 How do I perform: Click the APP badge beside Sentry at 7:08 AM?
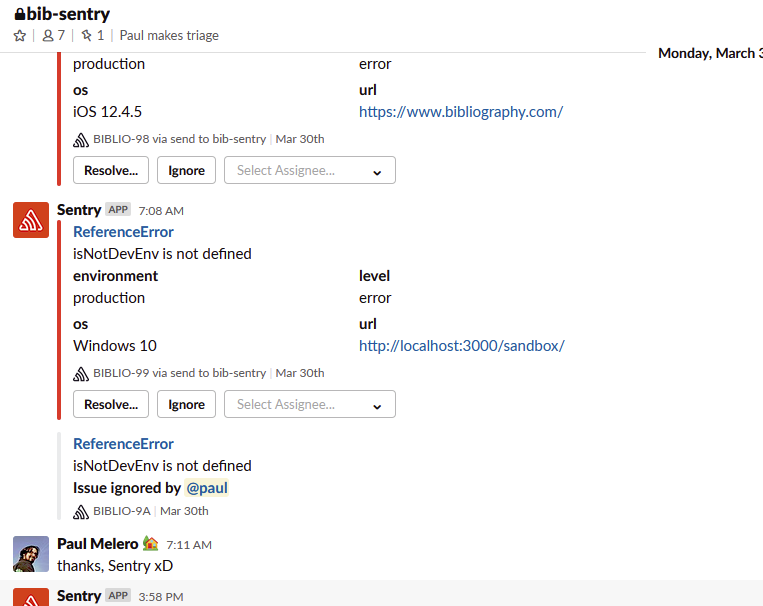click(118, 210)
